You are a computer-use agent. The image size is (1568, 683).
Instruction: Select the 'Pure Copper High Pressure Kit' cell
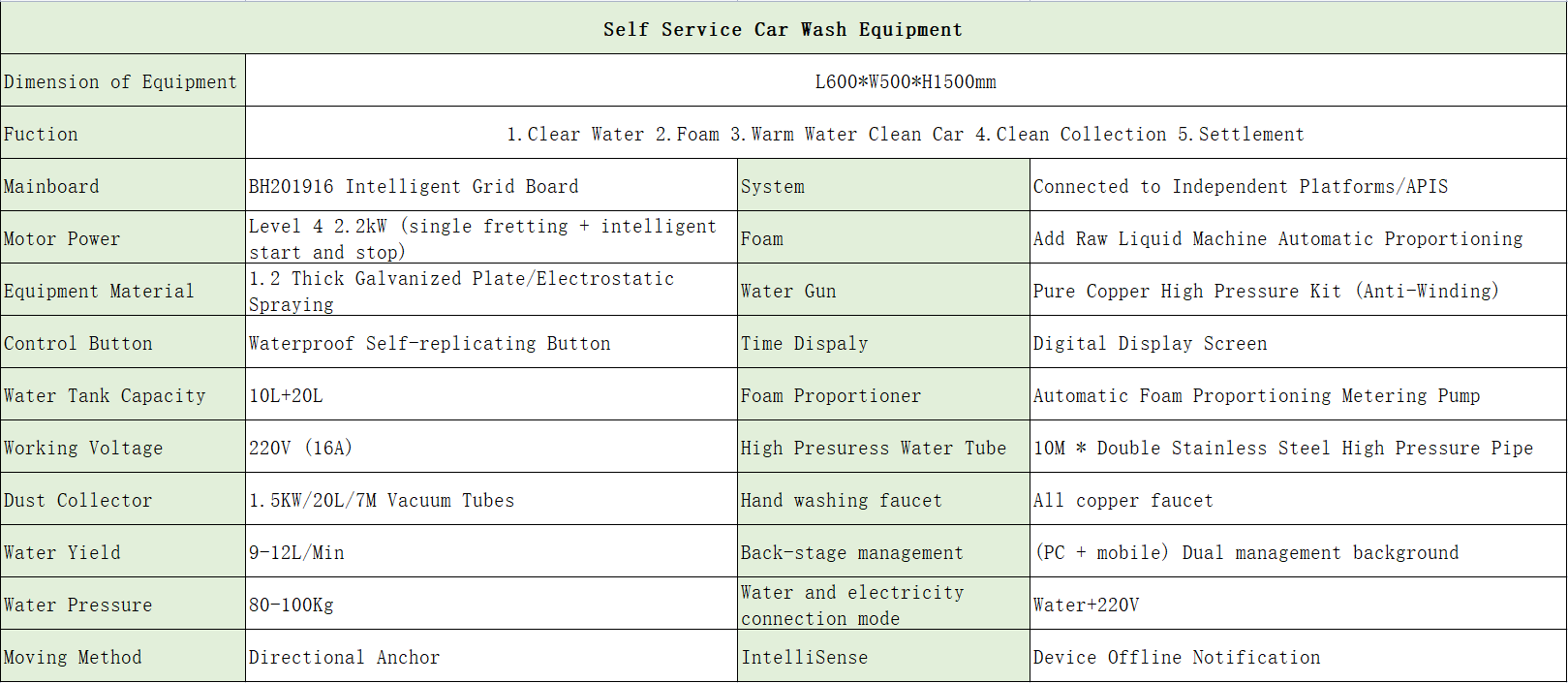pyautogui.click(x=1297, y=291)
